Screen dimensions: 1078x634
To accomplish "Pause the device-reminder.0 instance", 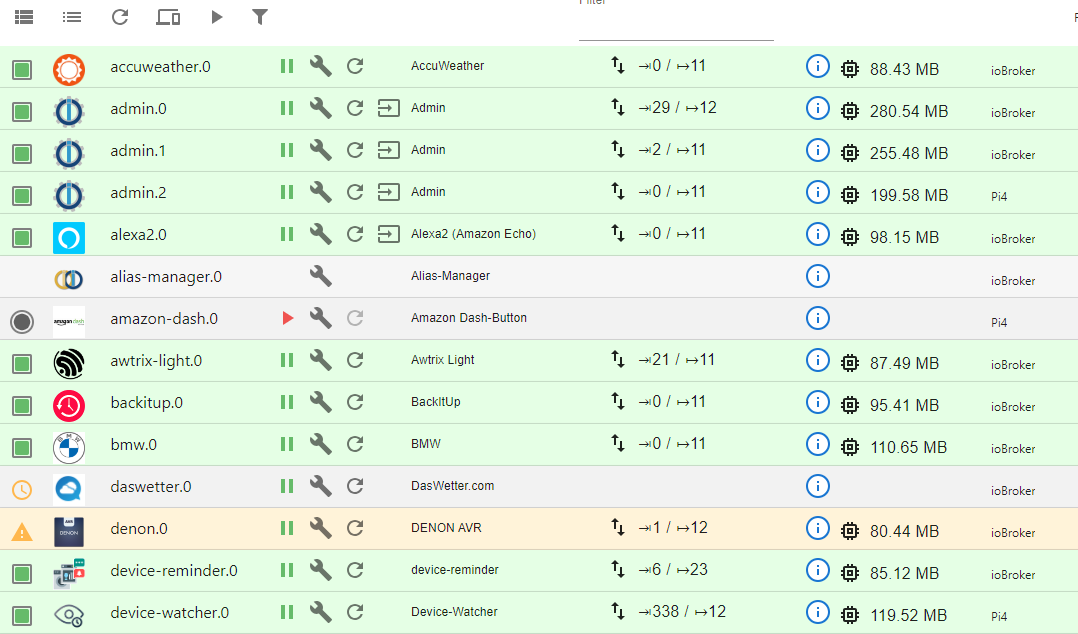I will click(x=287, y=569).
